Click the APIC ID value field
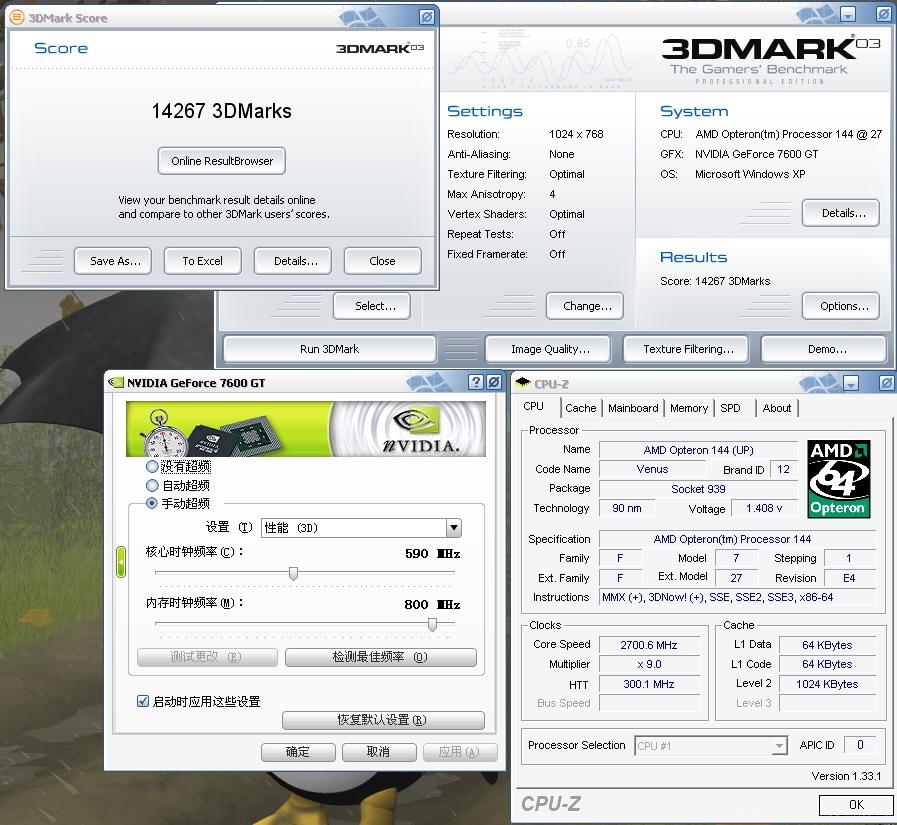 pyautogui.click(x=860, y=745)
